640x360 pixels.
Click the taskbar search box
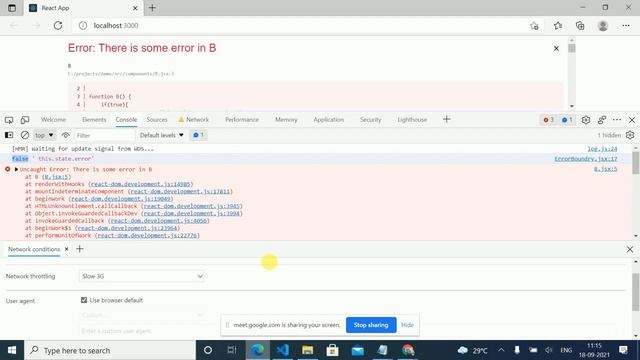pos(110,350)
